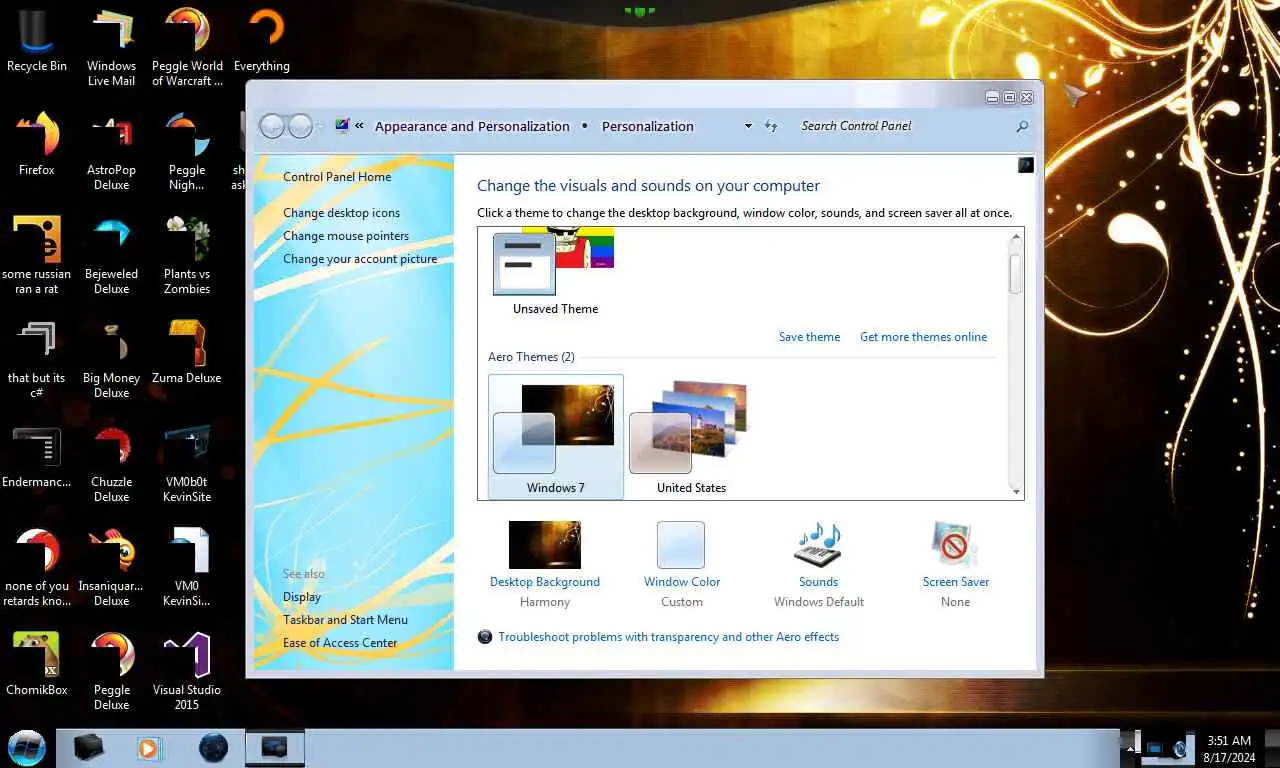Select the Windows 7 Aero theme
This screenshot has height=768, width=1280.
pos(556,437)
